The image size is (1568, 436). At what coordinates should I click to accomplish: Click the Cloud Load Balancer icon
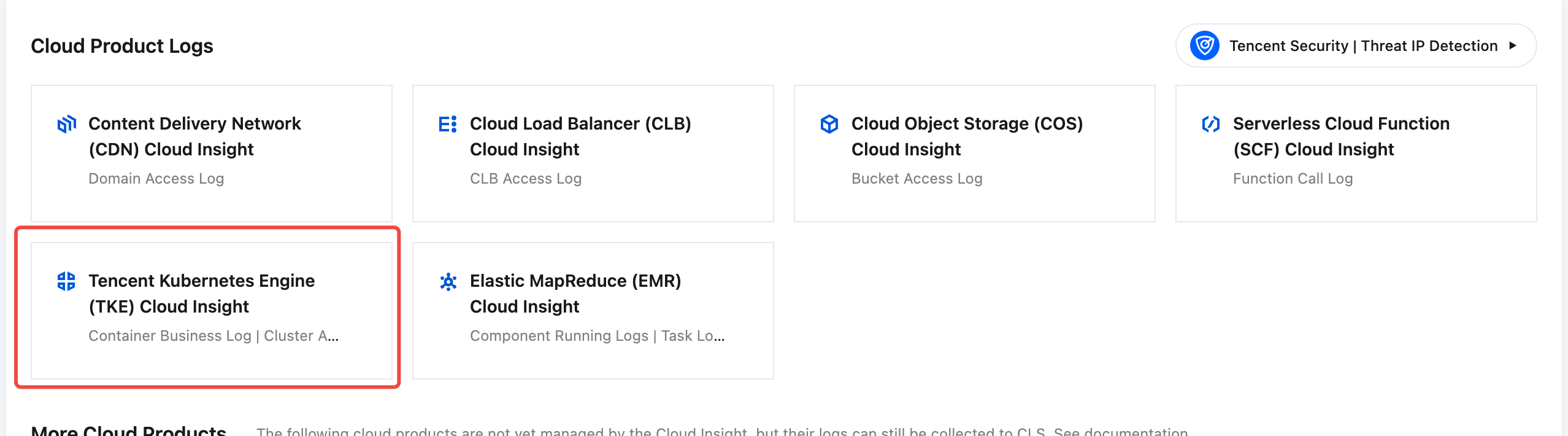click(x=448, y=124)
